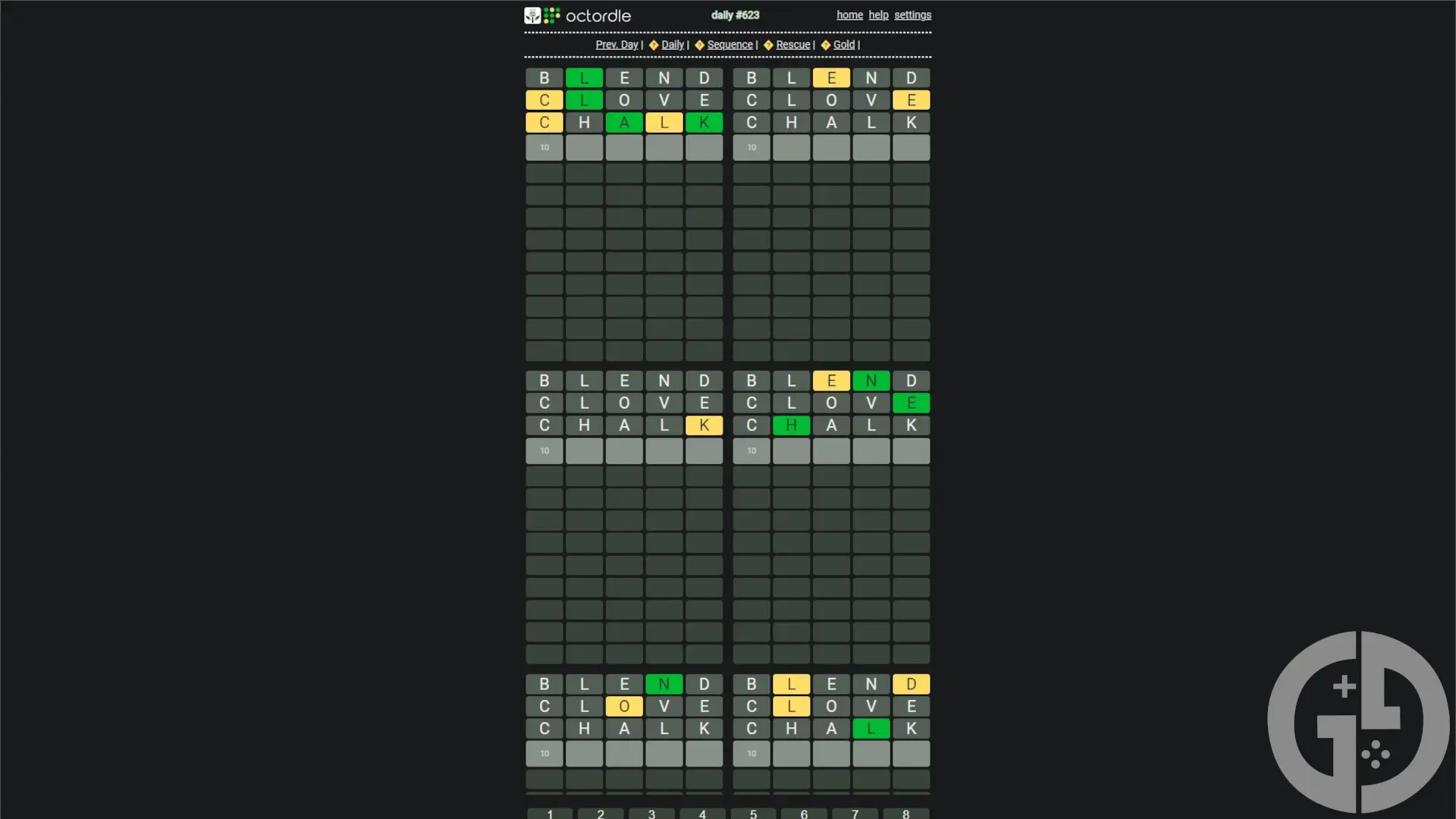Screen dimensions: 1456x819
Task: Jump to board 1 tab
Action: [550, 813]
